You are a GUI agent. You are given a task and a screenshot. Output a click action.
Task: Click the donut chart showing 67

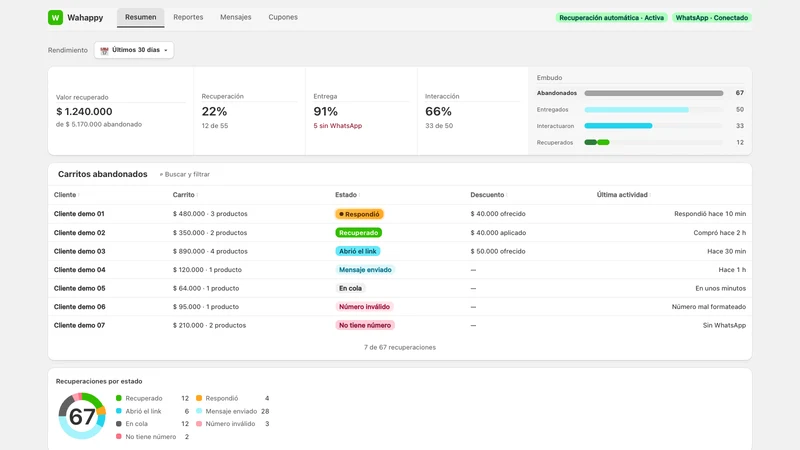(x=82, y=416)
